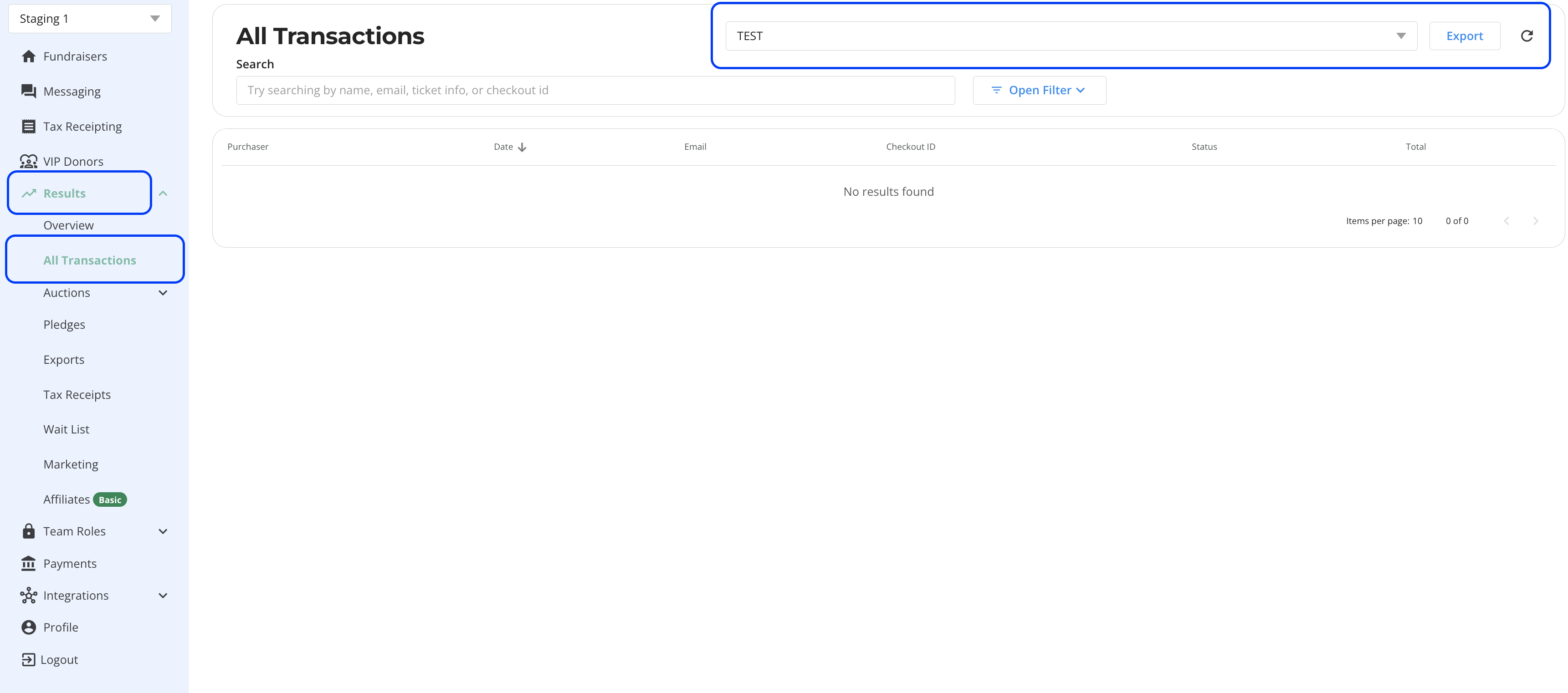Collapse the Results section chevron

click(x=163, y=194)
